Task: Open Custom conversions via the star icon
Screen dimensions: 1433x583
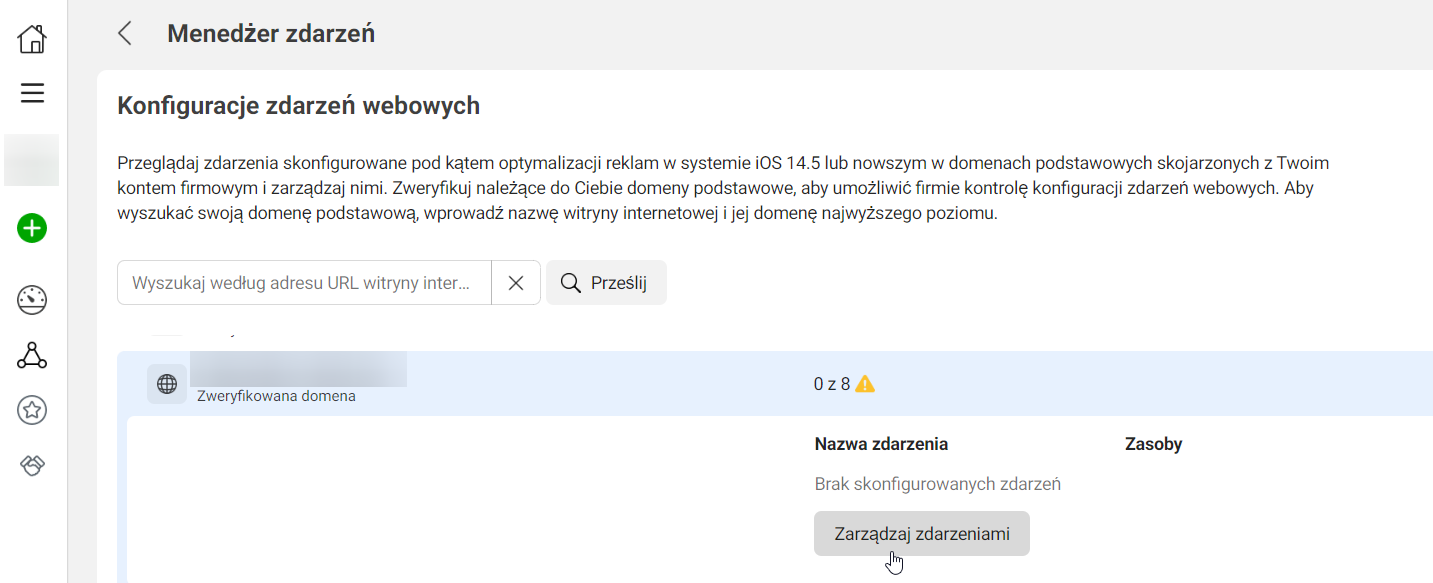Action: point(31,410)
